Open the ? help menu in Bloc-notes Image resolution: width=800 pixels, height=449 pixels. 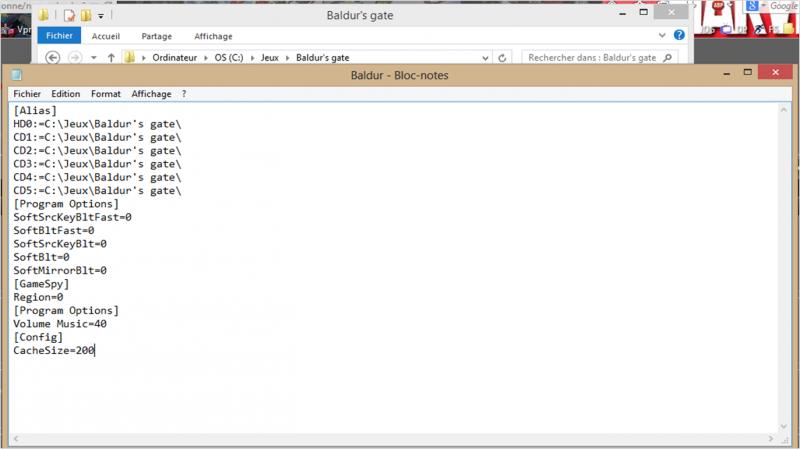tap(184, 94)
